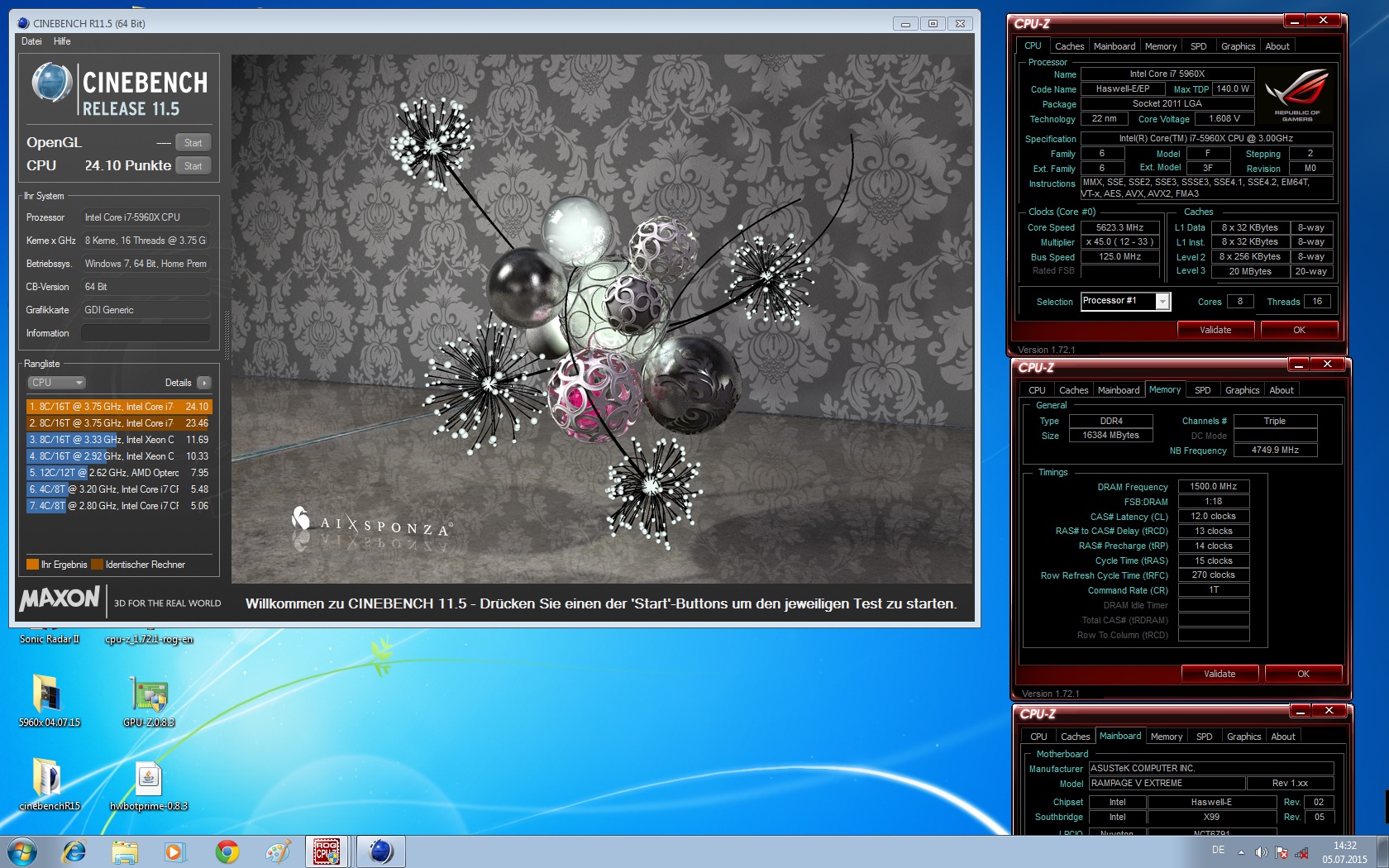The height and width of the screenshot is (868, 1389).
Task: Switch to Caches tab in top CPU-Z window
Action: (1069, 46)
